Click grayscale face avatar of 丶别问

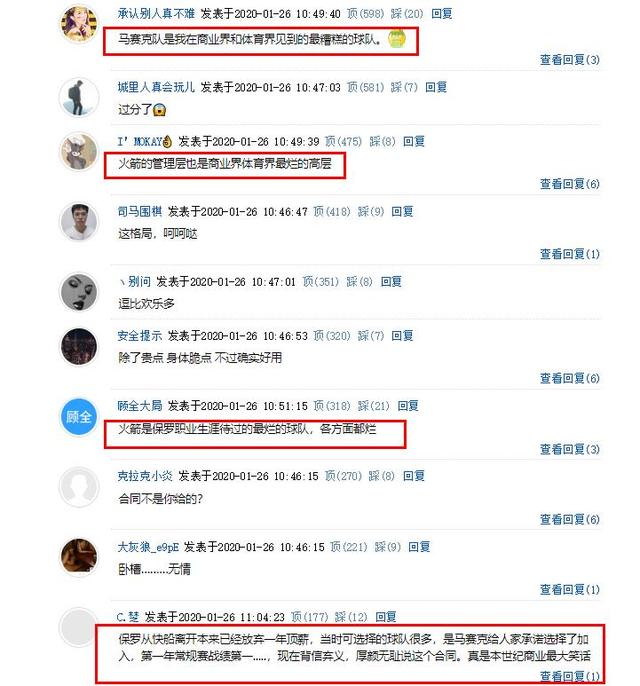79,292
